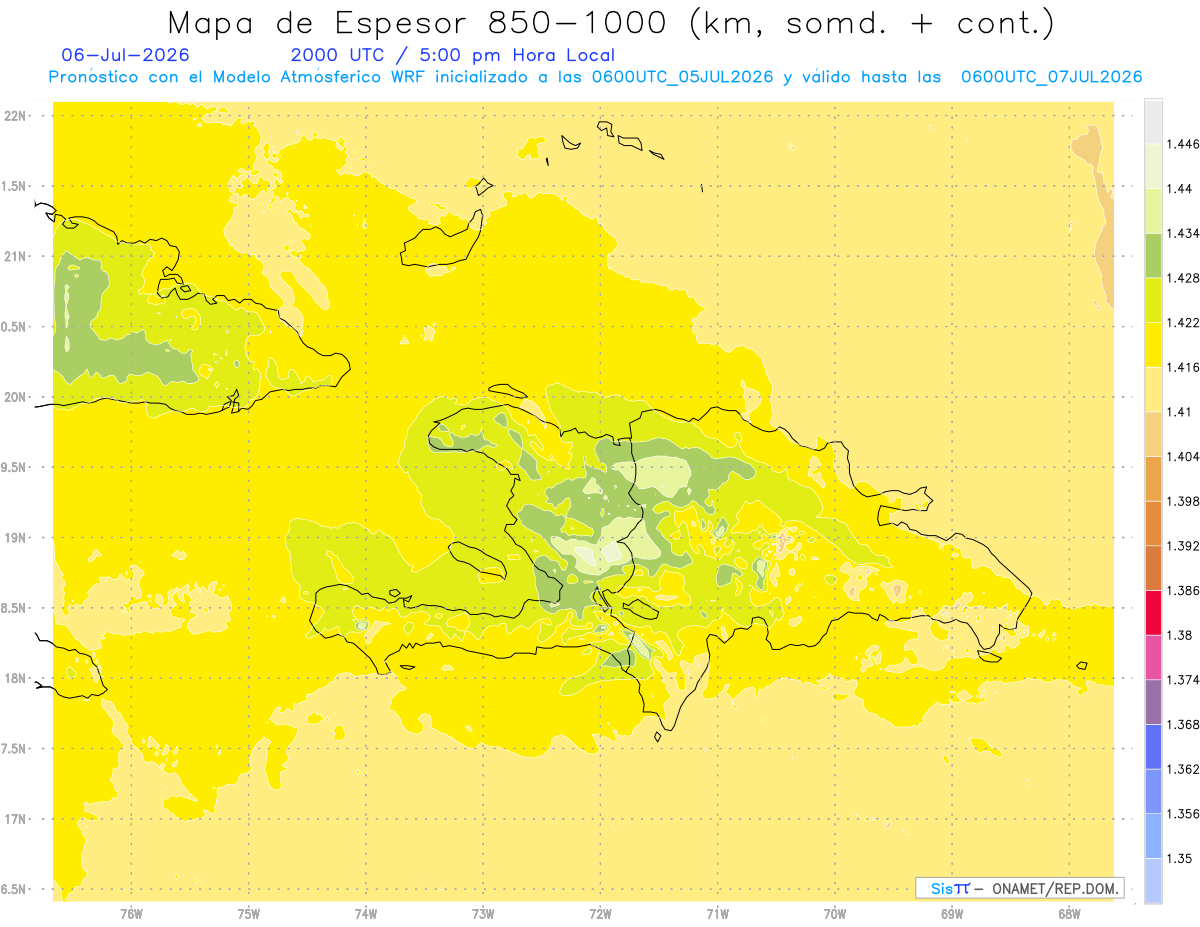The height and width of the screenshot is (927, 1200).
Task: Click the "6.5N" latitude label
Action: click(15, 890)
